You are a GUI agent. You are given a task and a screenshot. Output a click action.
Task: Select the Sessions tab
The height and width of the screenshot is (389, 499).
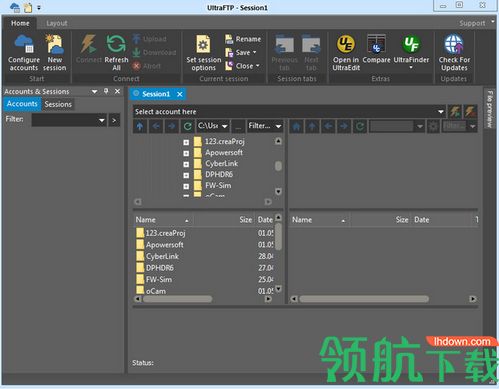[x=58, y=104]
